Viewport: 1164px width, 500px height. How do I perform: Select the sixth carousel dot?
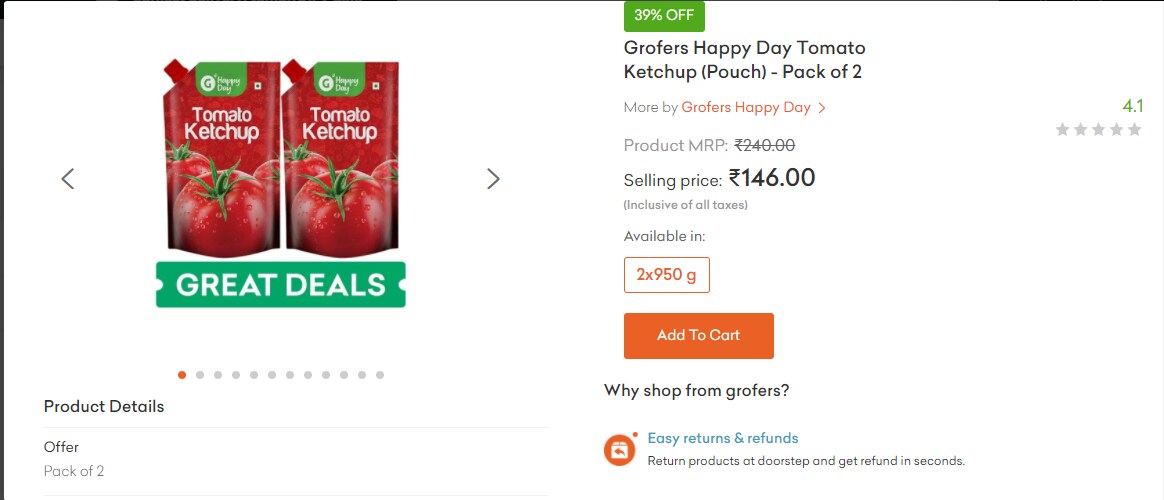pos(272,375)
